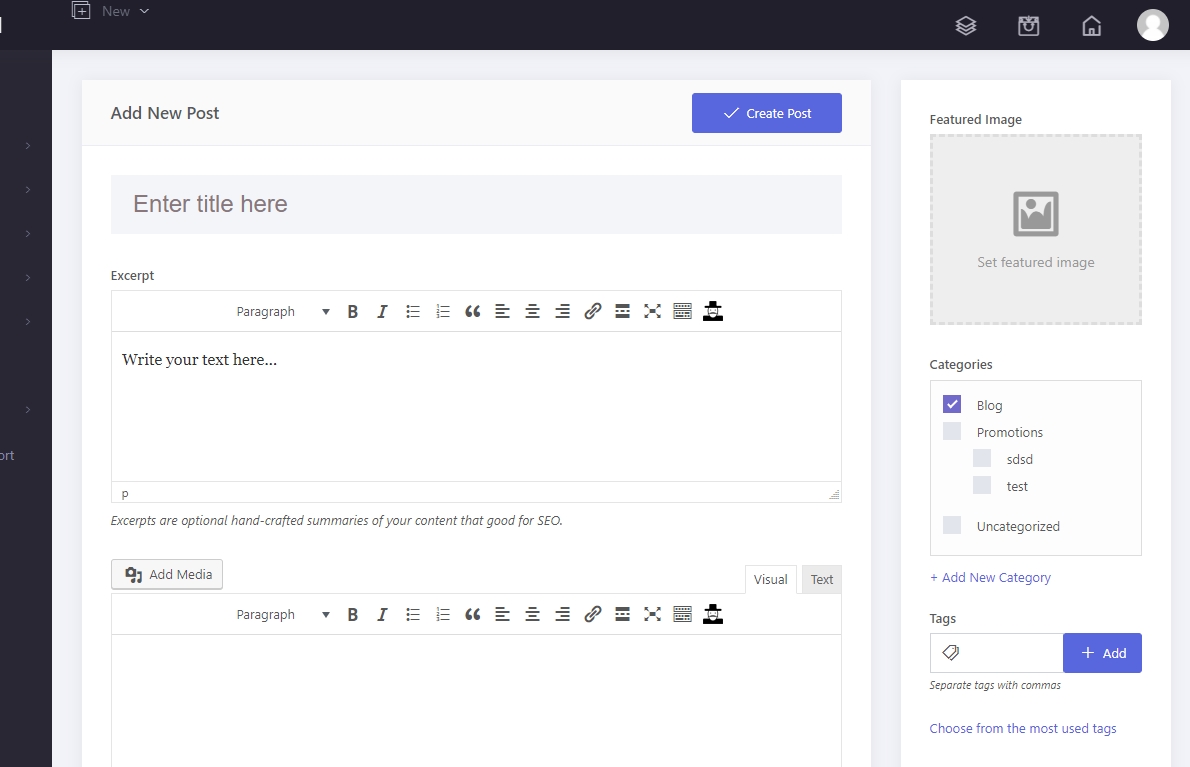Open Paragraph dropdown in the content editor

[x=282, y=615]
